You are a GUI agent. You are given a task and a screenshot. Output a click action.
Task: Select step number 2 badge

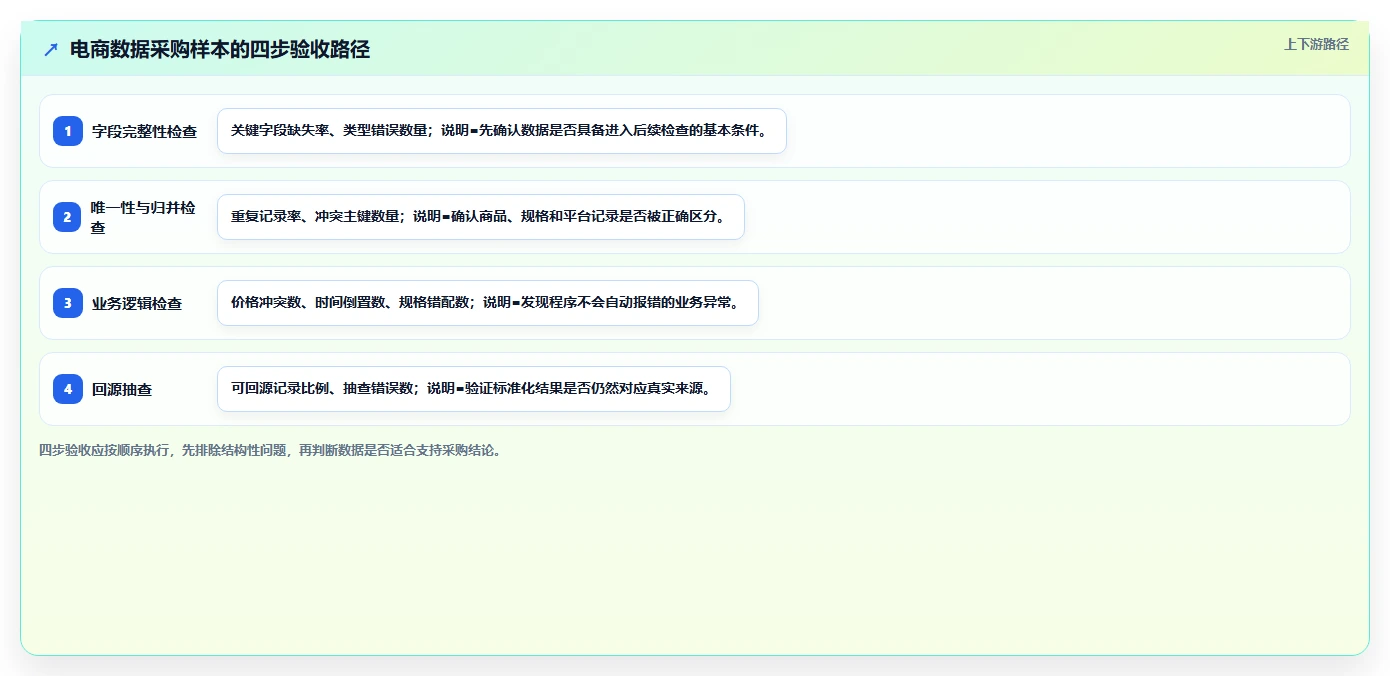pos(68,217)
